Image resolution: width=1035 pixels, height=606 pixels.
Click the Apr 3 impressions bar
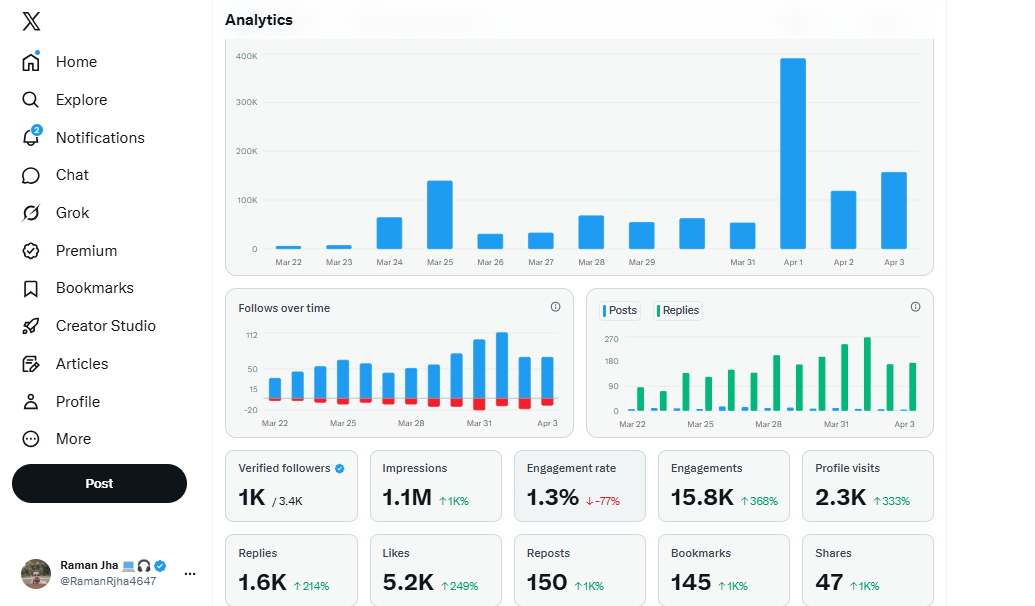pyautogui.click(x=894, y=211)
